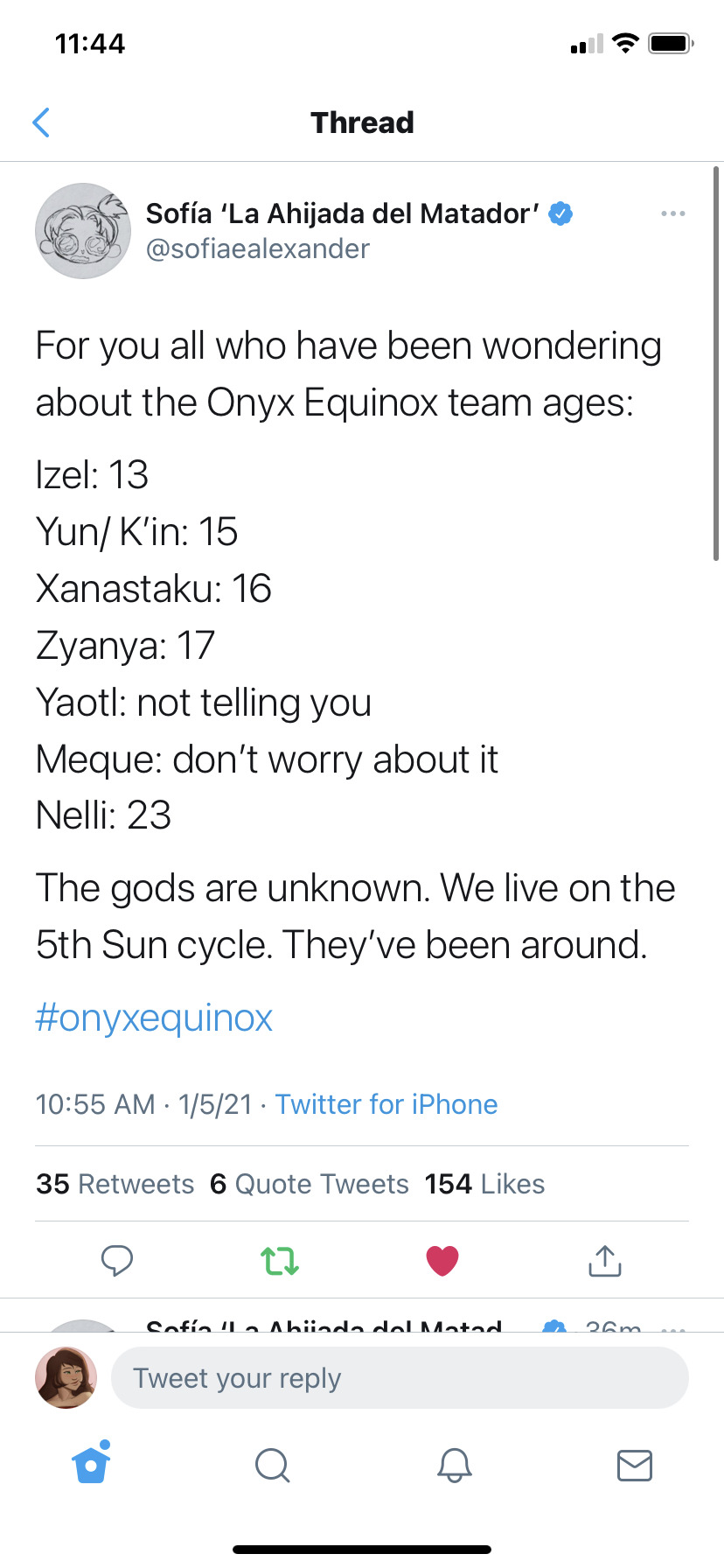View the 154 Likes list

484,1184
